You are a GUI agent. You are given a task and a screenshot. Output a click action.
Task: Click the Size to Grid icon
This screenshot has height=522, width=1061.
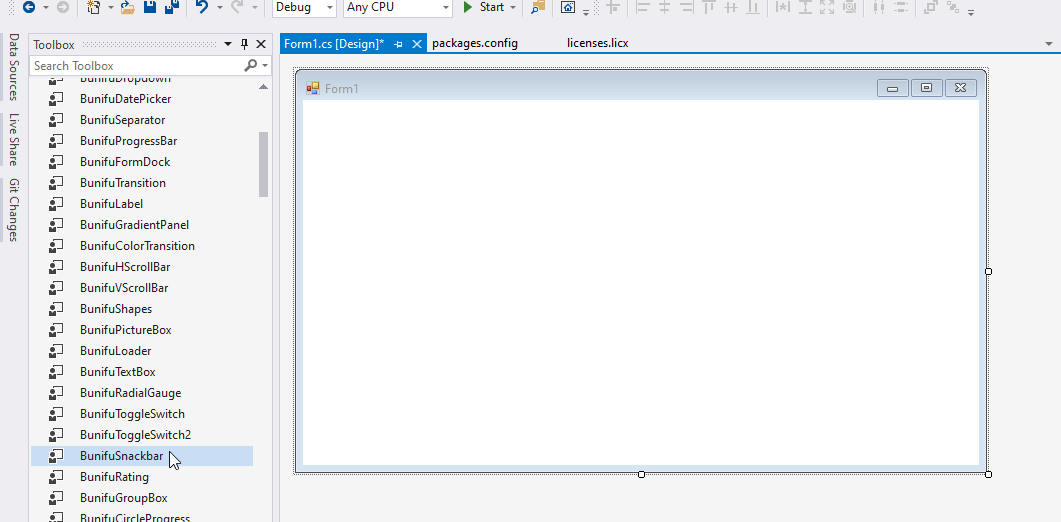849,7
